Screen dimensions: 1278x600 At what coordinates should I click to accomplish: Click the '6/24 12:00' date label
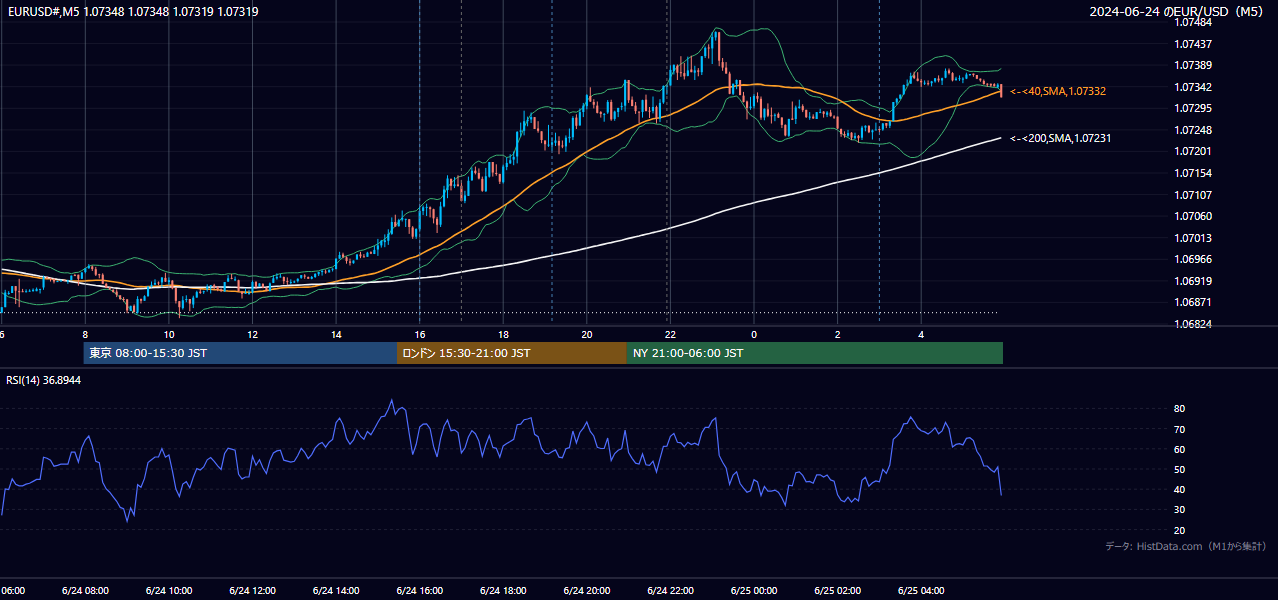(x=252, y=591)
